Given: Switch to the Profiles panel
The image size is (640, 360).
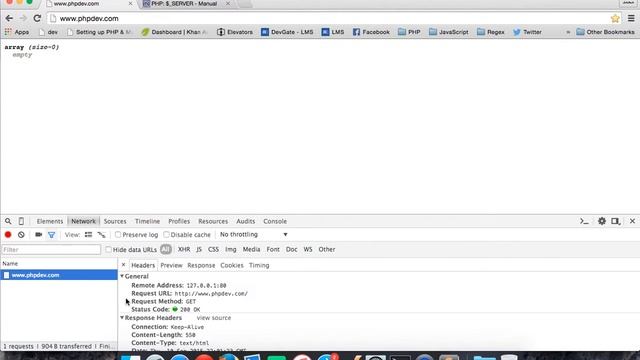Looking at the screenshot, I should tap(179, 221).
